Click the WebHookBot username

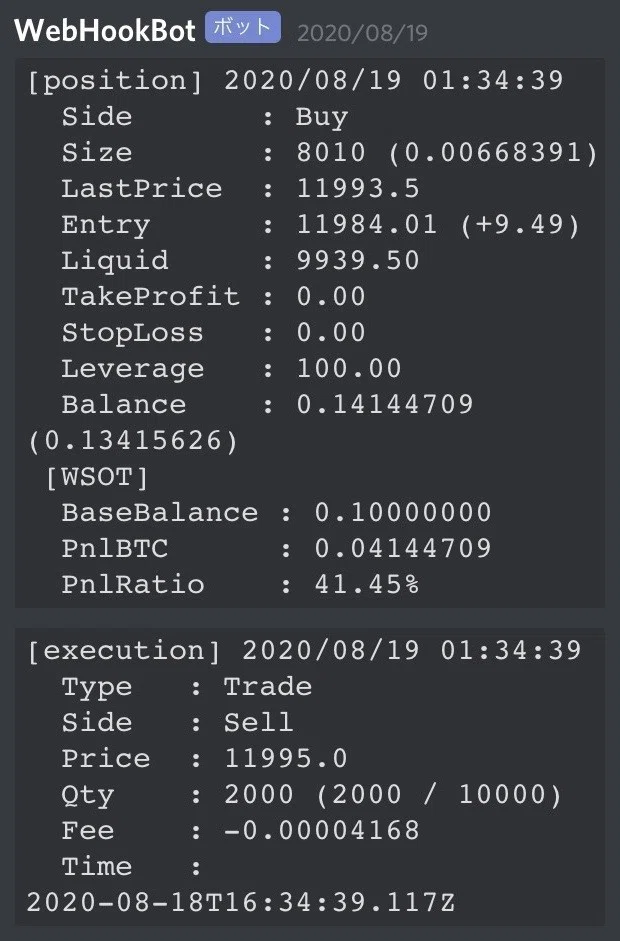[105, 30]
